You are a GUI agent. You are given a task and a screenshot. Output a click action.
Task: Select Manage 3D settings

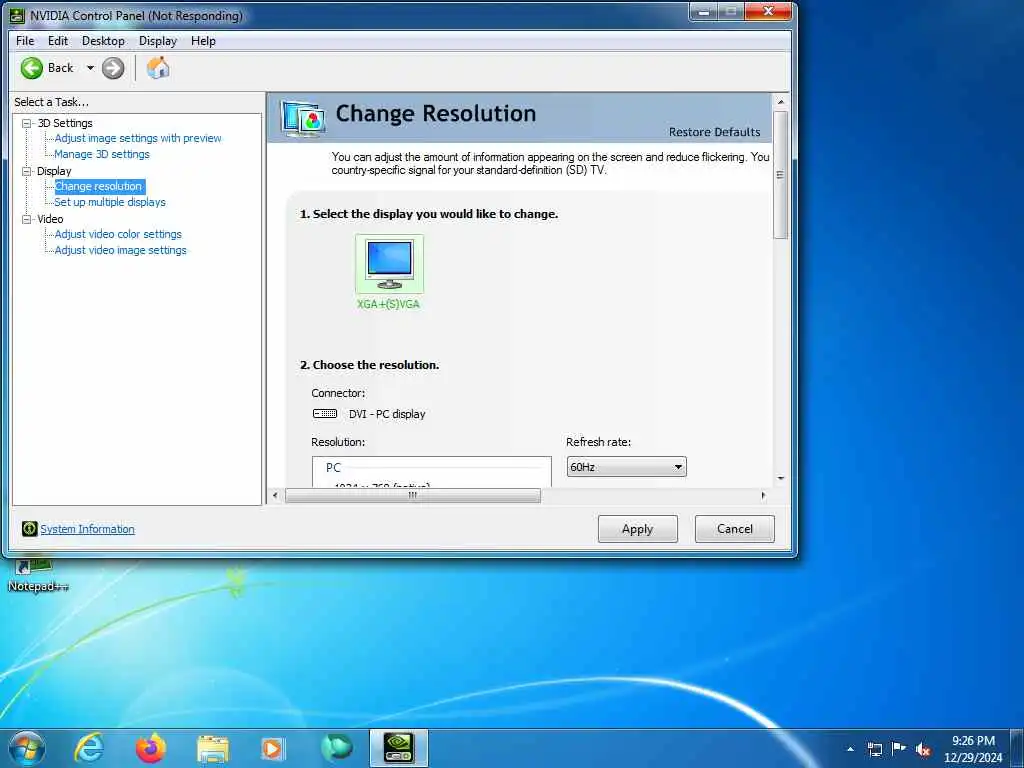coord(102,154)
